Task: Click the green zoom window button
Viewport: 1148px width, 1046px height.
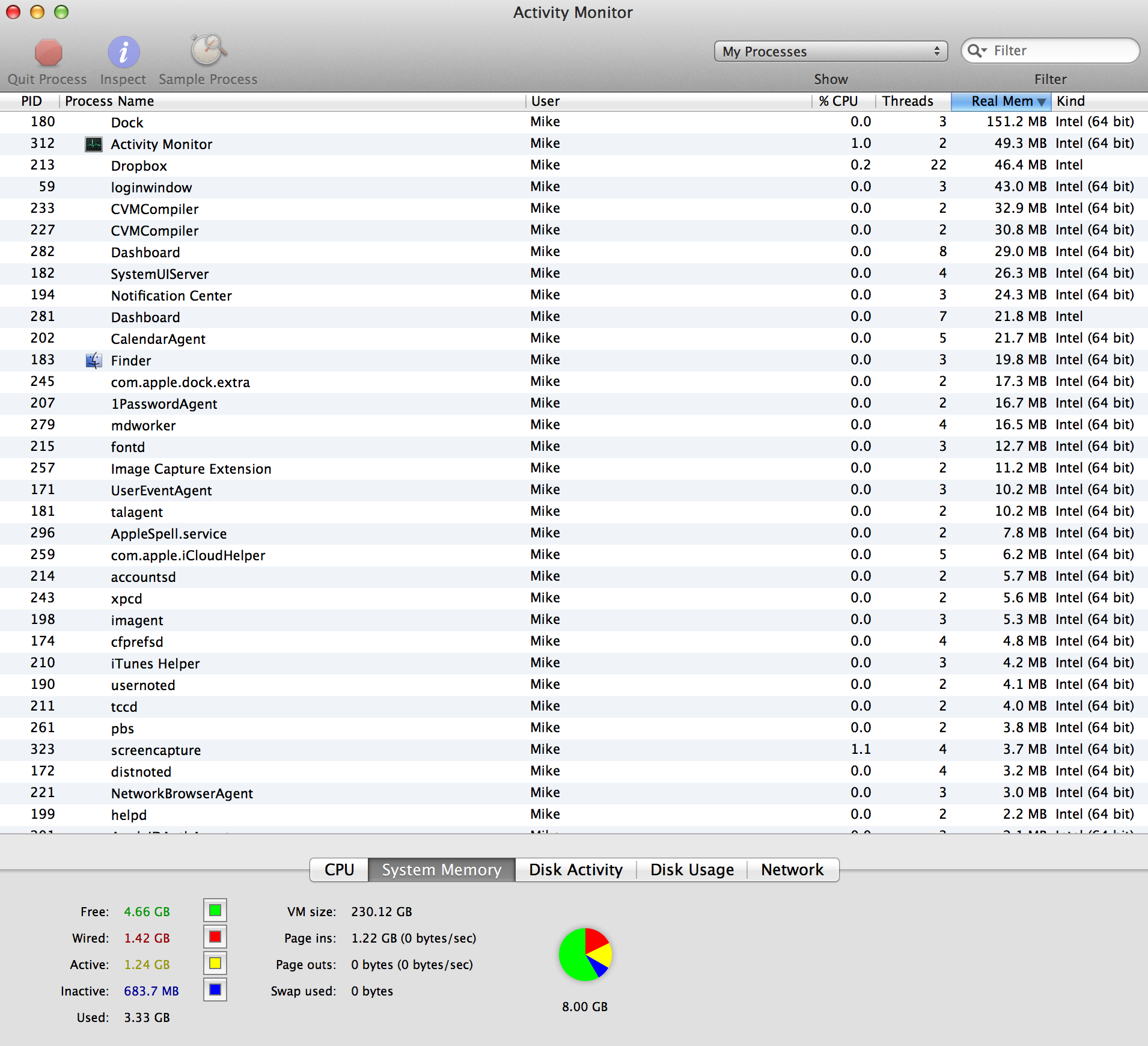Action: [61, 12]
